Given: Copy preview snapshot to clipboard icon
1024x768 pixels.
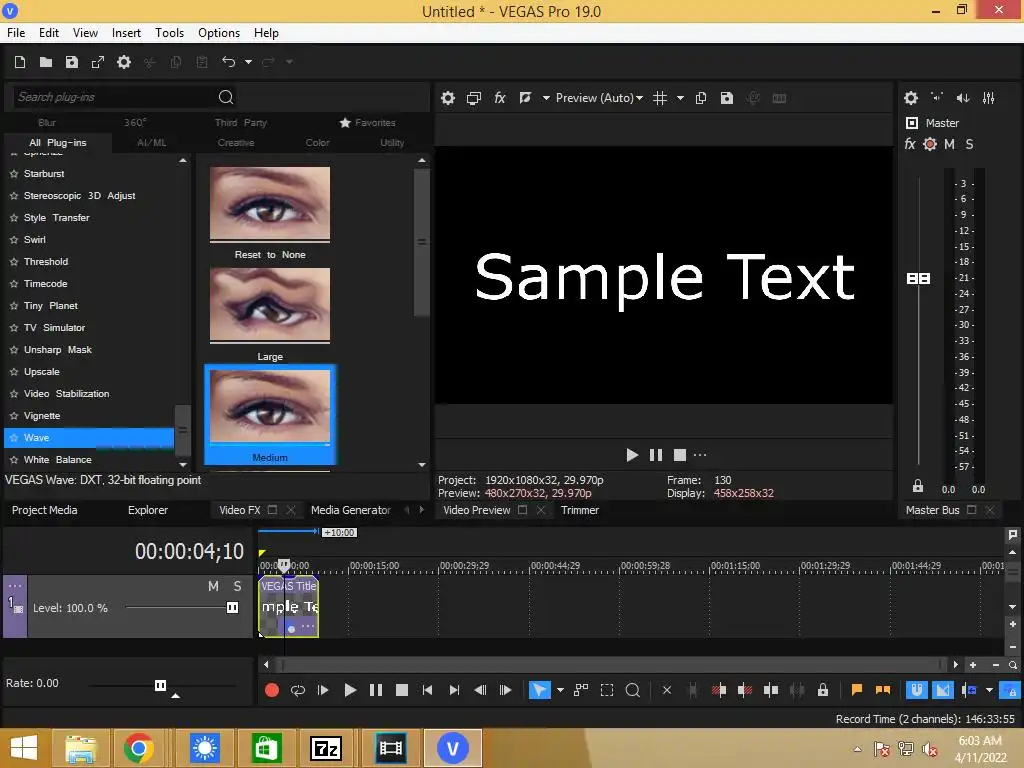Looking at the screenshot, I should click(701, 98).
